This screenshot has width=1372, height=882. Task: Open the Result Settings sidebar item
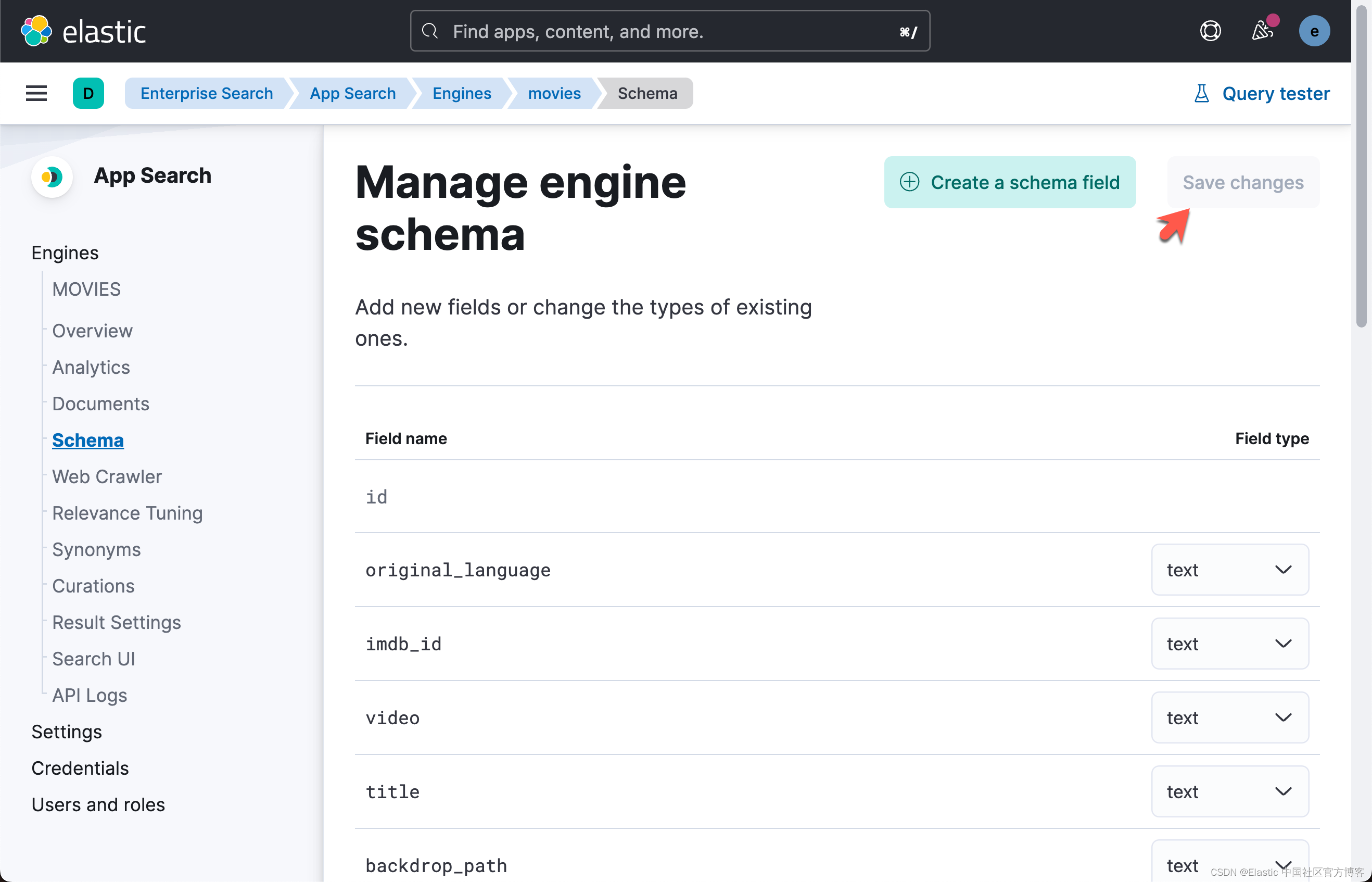[116, 623]
